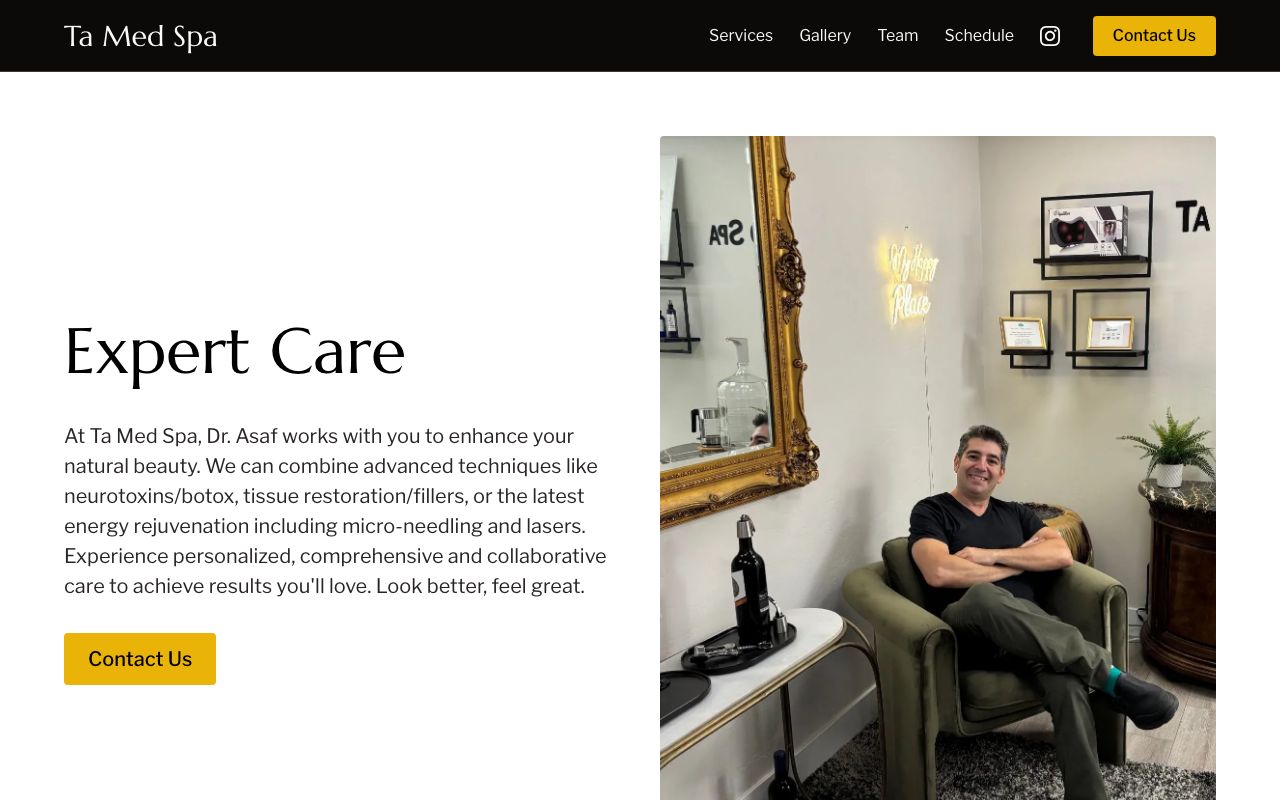Viewport: 1280px width, 800px height.
Task: Go to the Gallery section
Action: 825,36
